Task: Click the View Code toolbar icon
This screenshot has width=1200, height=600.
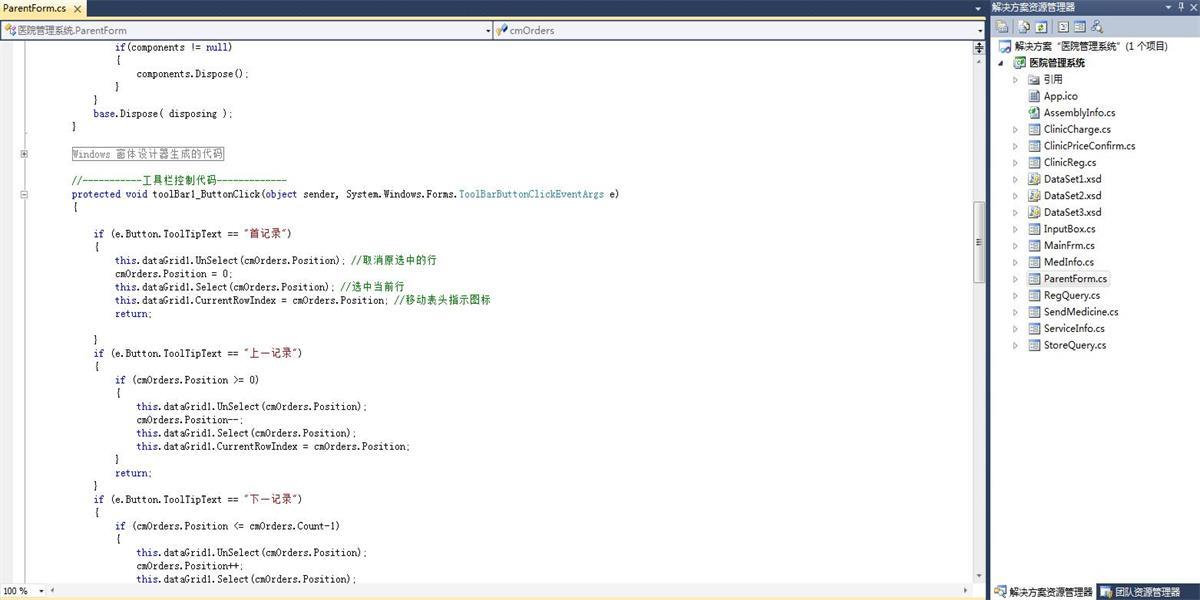Action: (x=1063, y=27)
